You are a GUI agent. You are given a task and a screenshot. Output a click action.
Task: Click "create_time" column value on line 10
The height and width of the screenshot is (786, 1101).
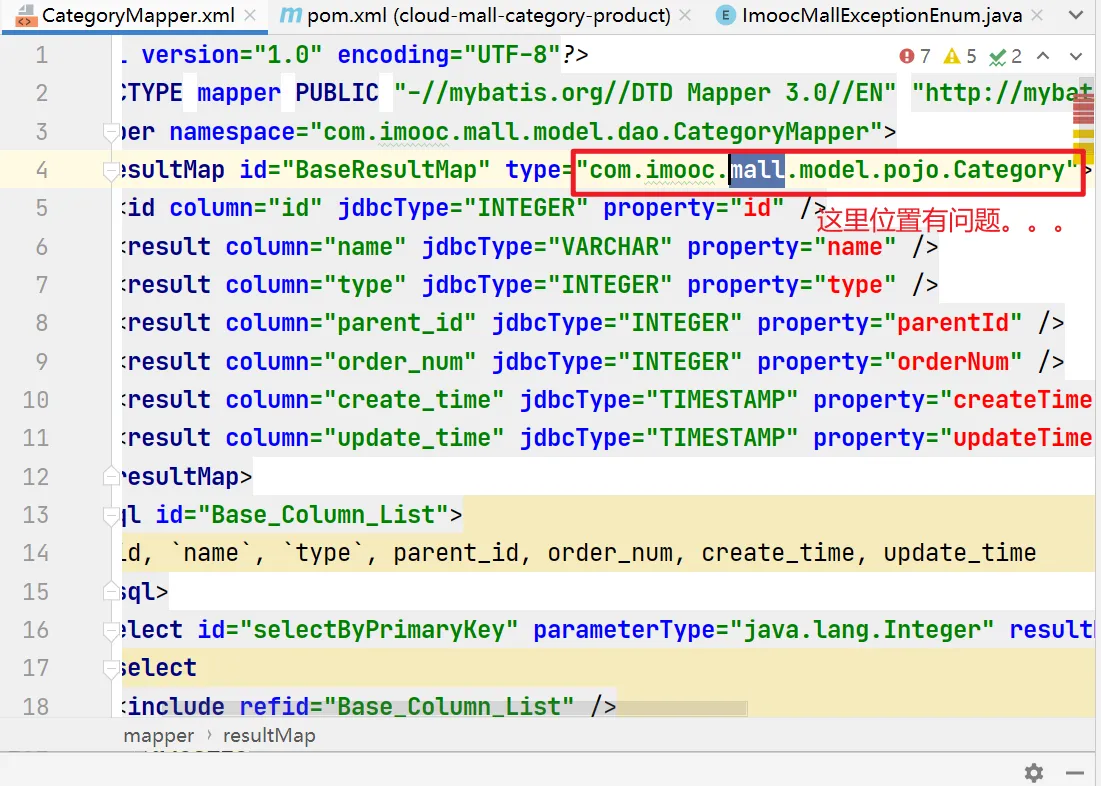click(414, 400)
